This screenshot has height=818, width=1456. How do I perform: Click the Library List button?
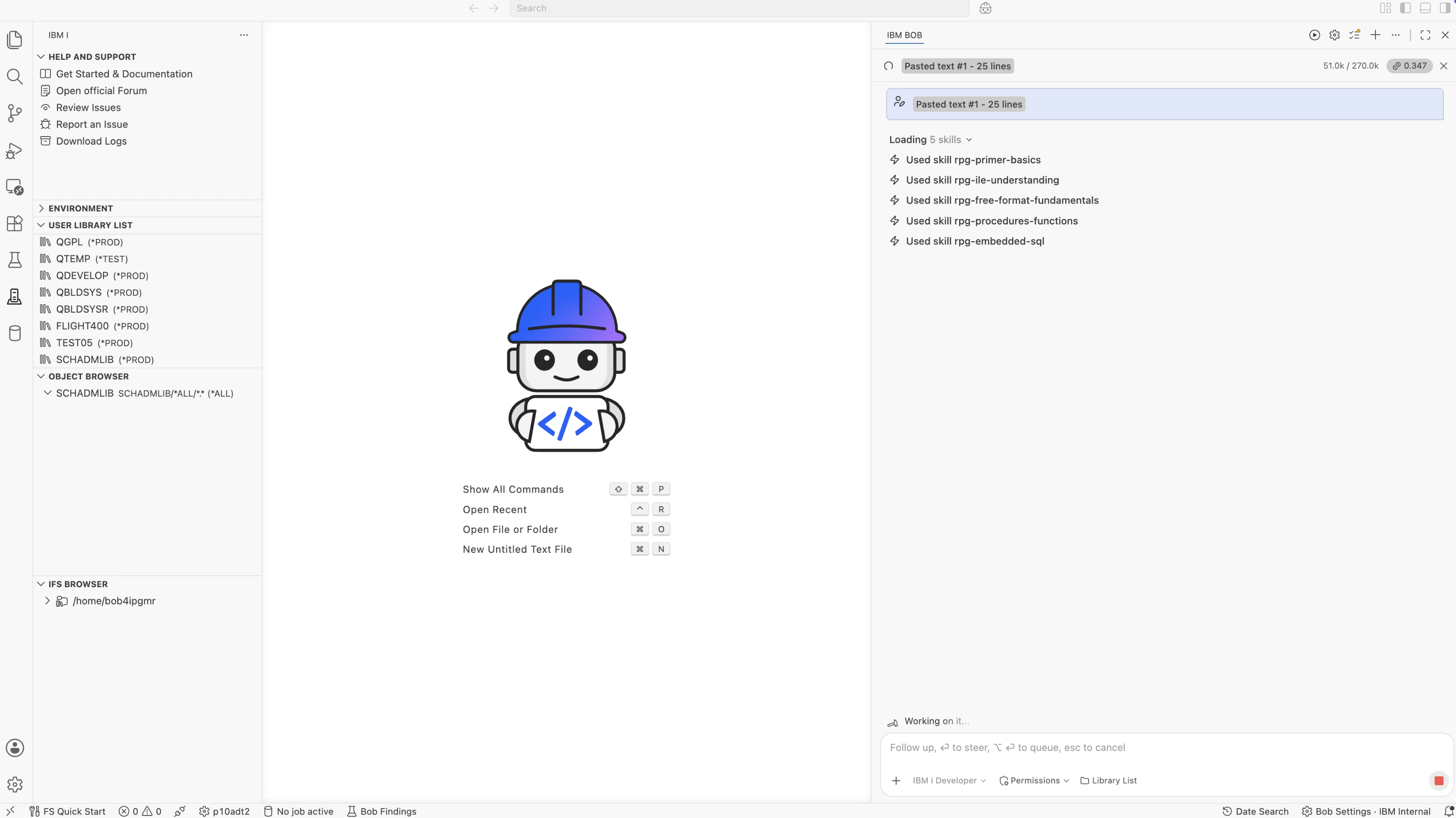tap(1109, 781)
